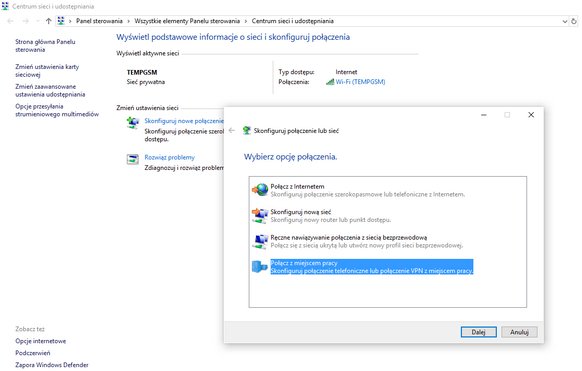Expand chevron after Wszystkie elementy Panelu sterowania
The image size is (582, 371).
[x=246, y=21]
